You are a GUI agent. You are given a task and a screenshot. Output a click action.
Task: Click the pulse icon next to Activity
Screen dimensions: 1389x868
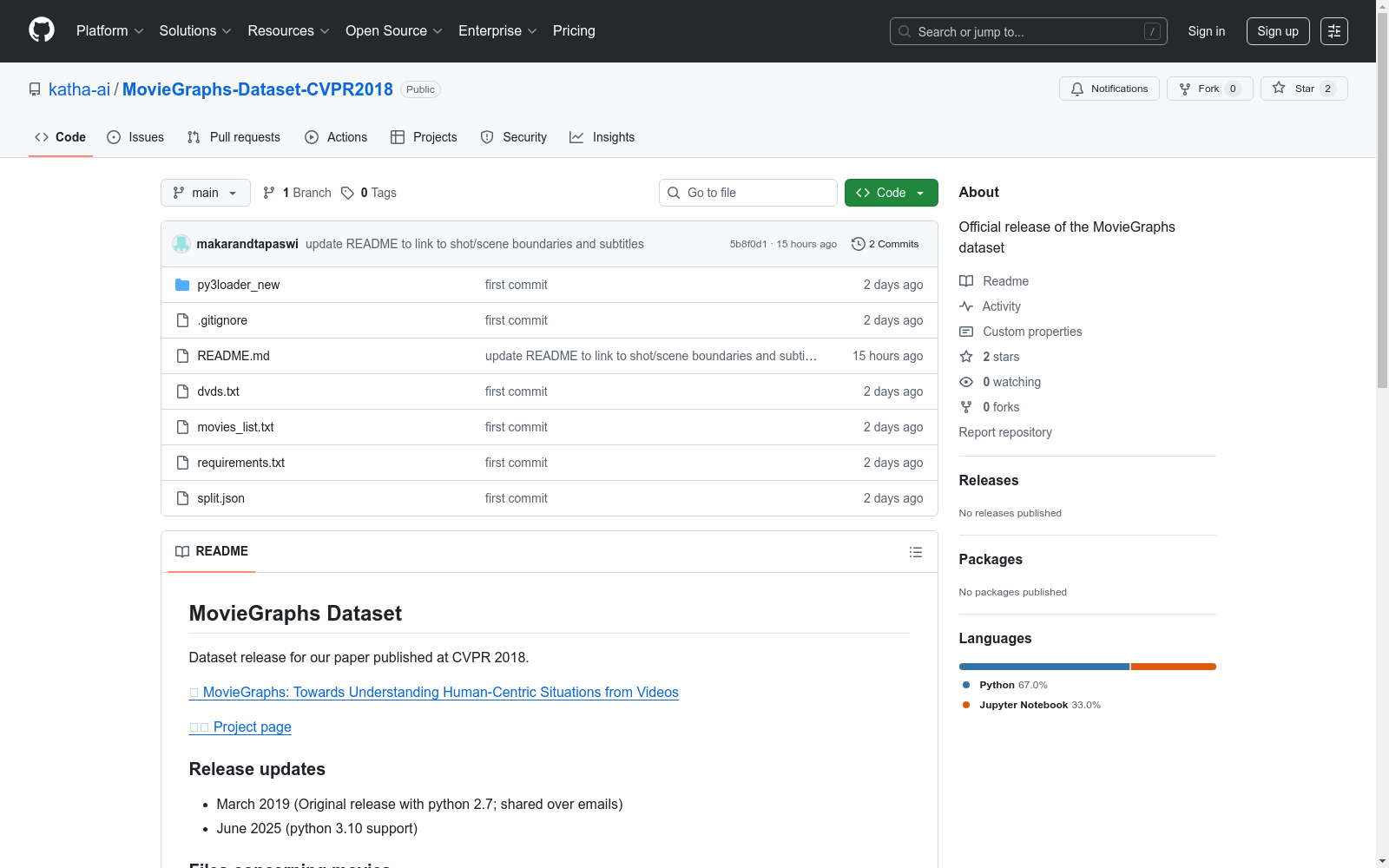click(x=966, y=306)
